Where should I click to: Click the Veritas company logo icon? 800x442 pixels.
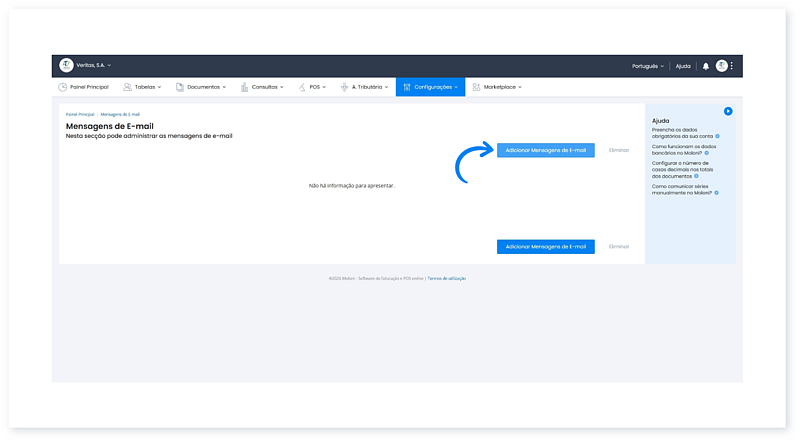click(66, 65)
